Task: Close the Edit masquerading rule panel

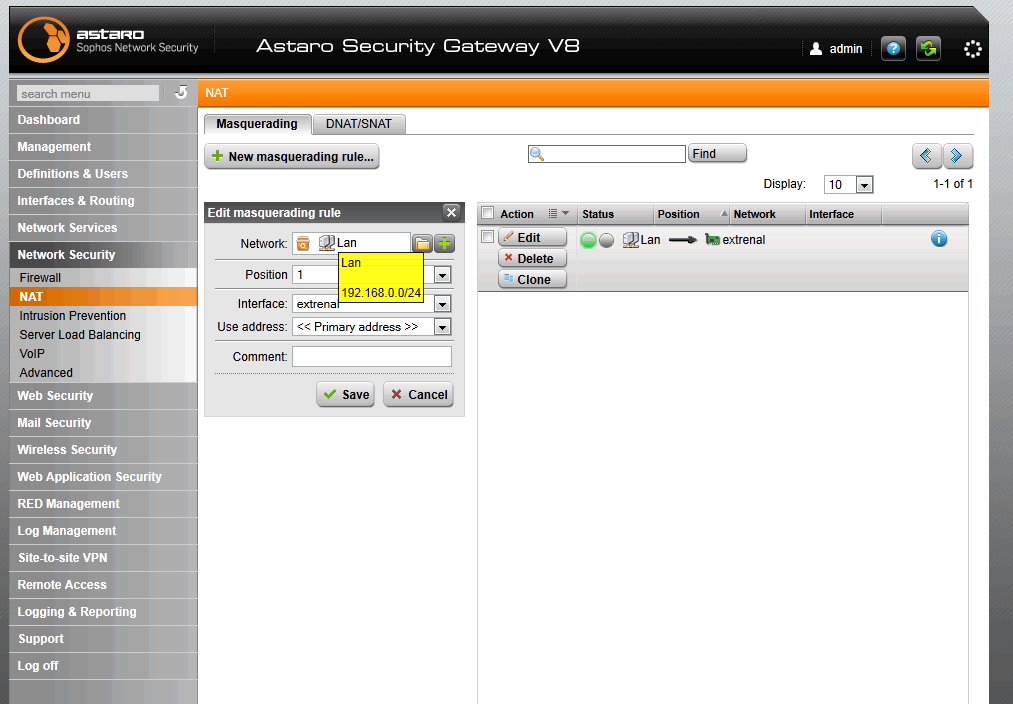Action: pos(451,212)
